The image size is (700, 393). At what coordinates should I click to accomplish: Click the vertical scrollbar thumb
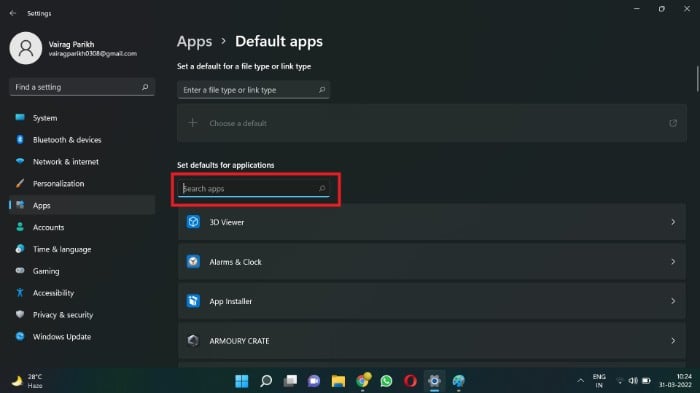pos(697,79)
